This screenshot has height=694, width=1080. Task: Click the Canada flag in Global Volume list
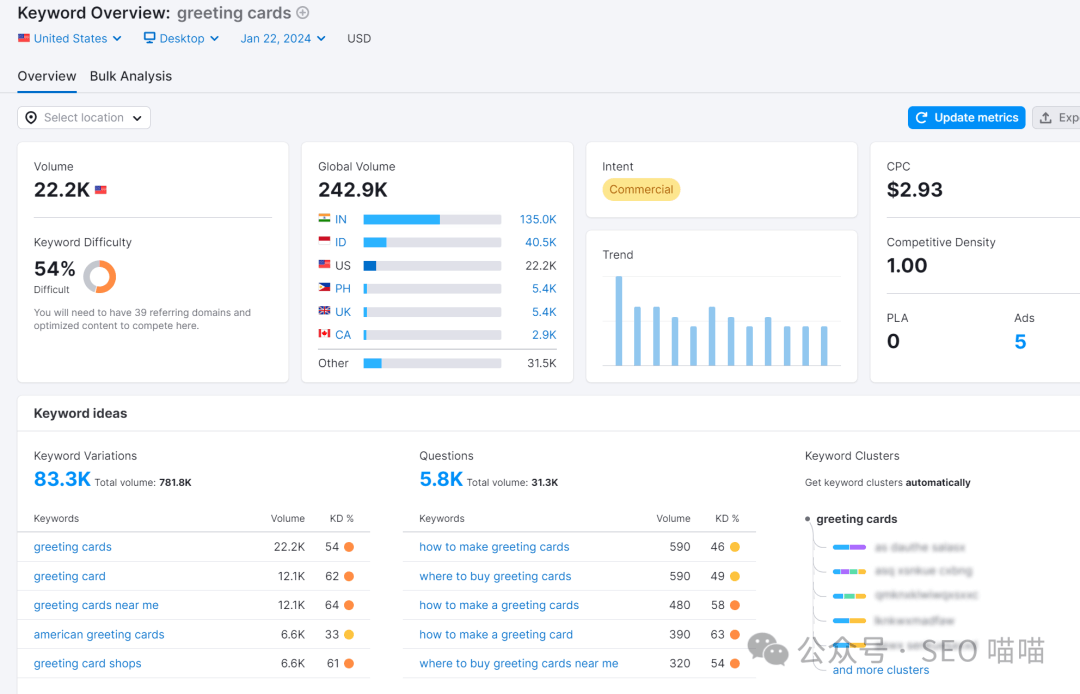(x=324, y=333)
